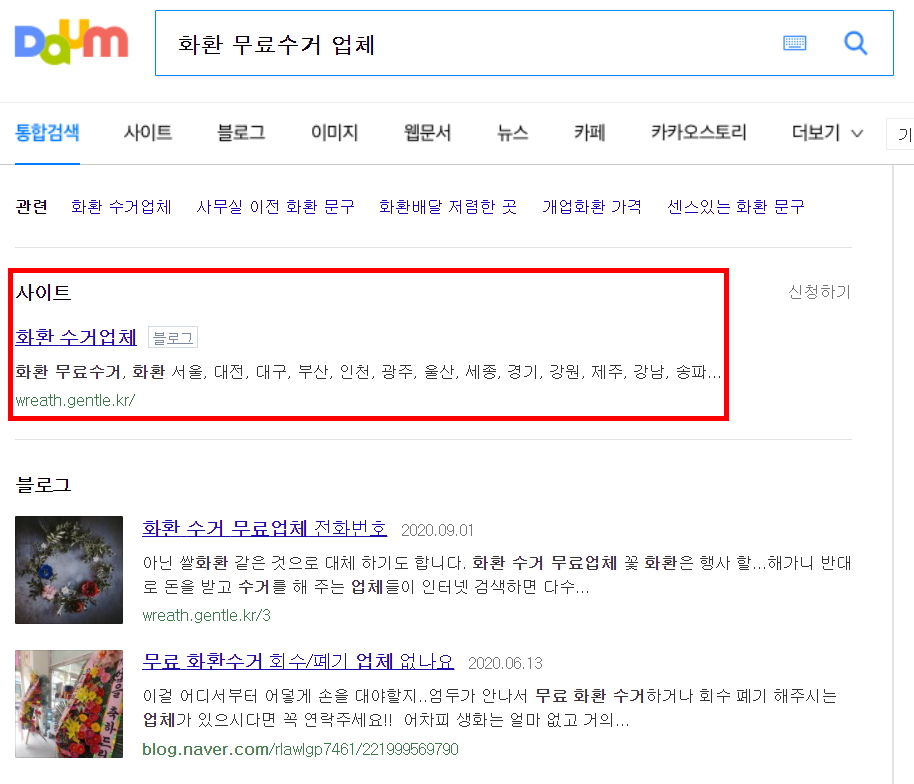Open the wreath.gentle.kr/ URL under the site result
914x784 pixels.
click(x=75, y=400)
